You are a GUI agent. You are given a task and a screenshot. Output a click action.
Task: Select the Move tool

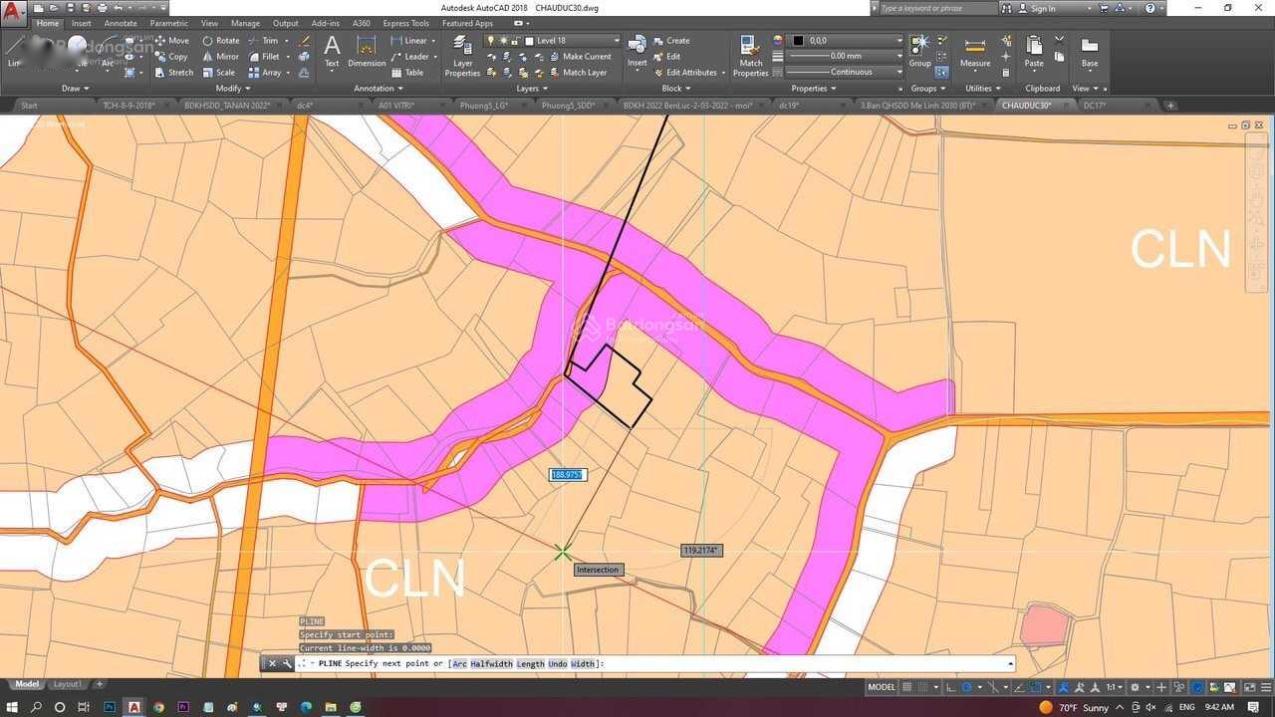172,41
